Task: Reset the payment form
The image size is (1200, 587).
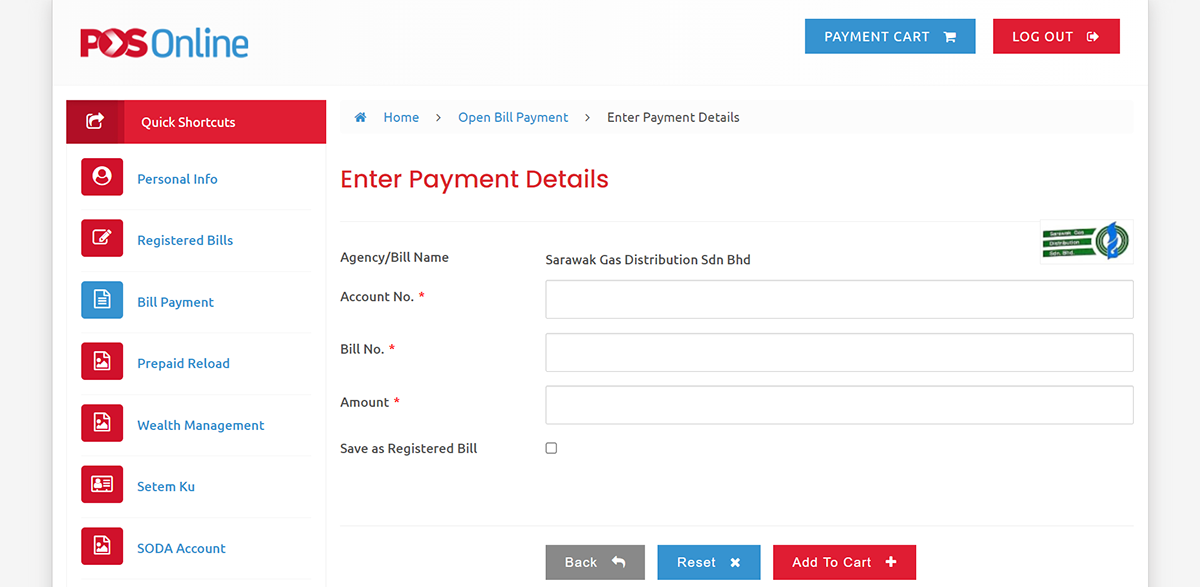Action: pos(708,562)
